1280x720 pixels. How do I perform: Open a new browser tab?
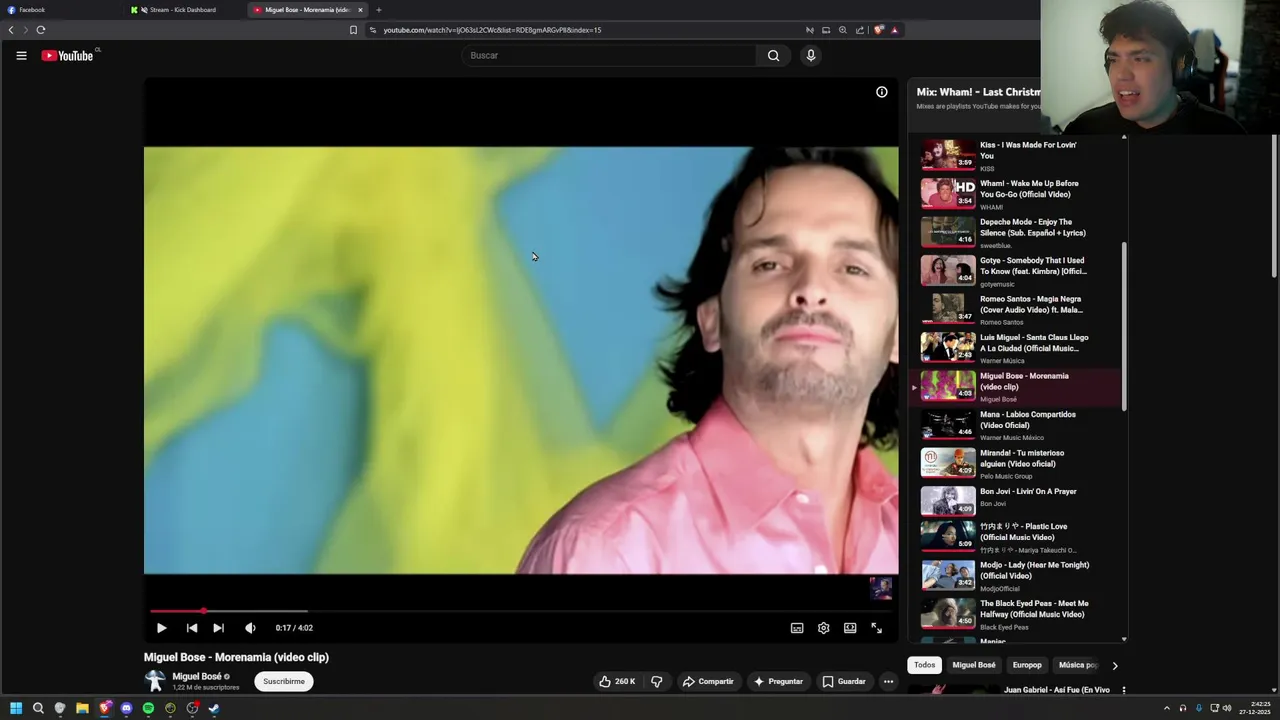(378, 10)
